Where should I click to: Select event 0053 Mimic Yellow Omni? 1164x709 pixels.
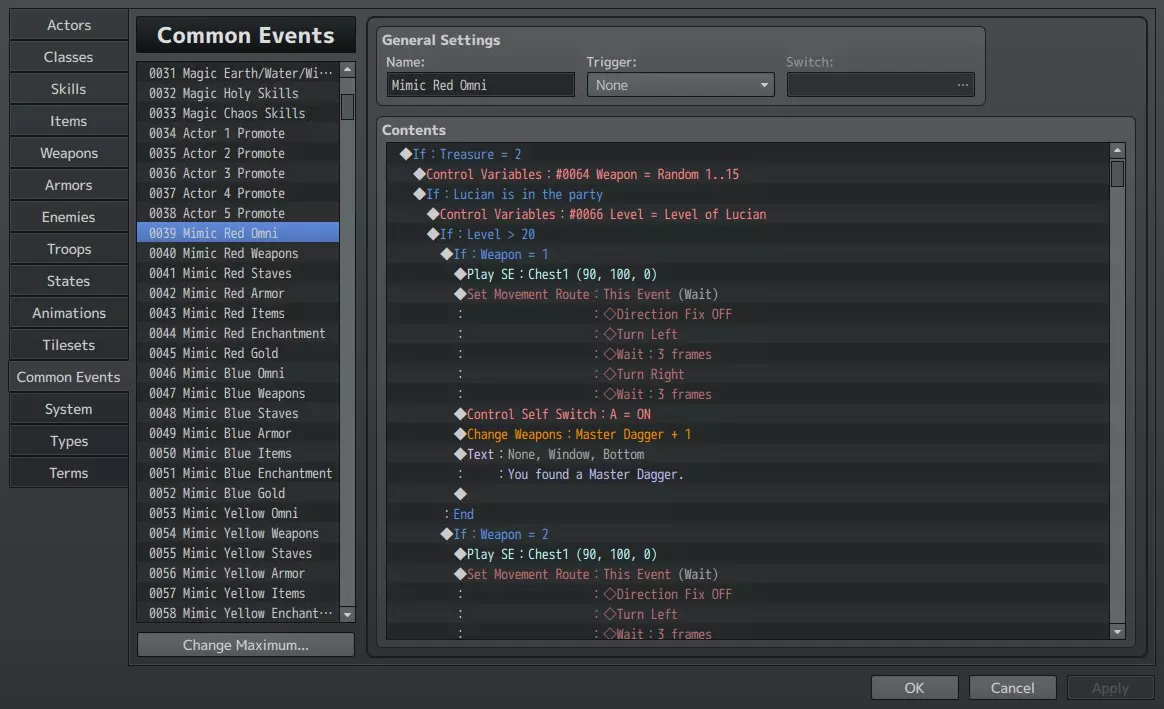[238, 514]
